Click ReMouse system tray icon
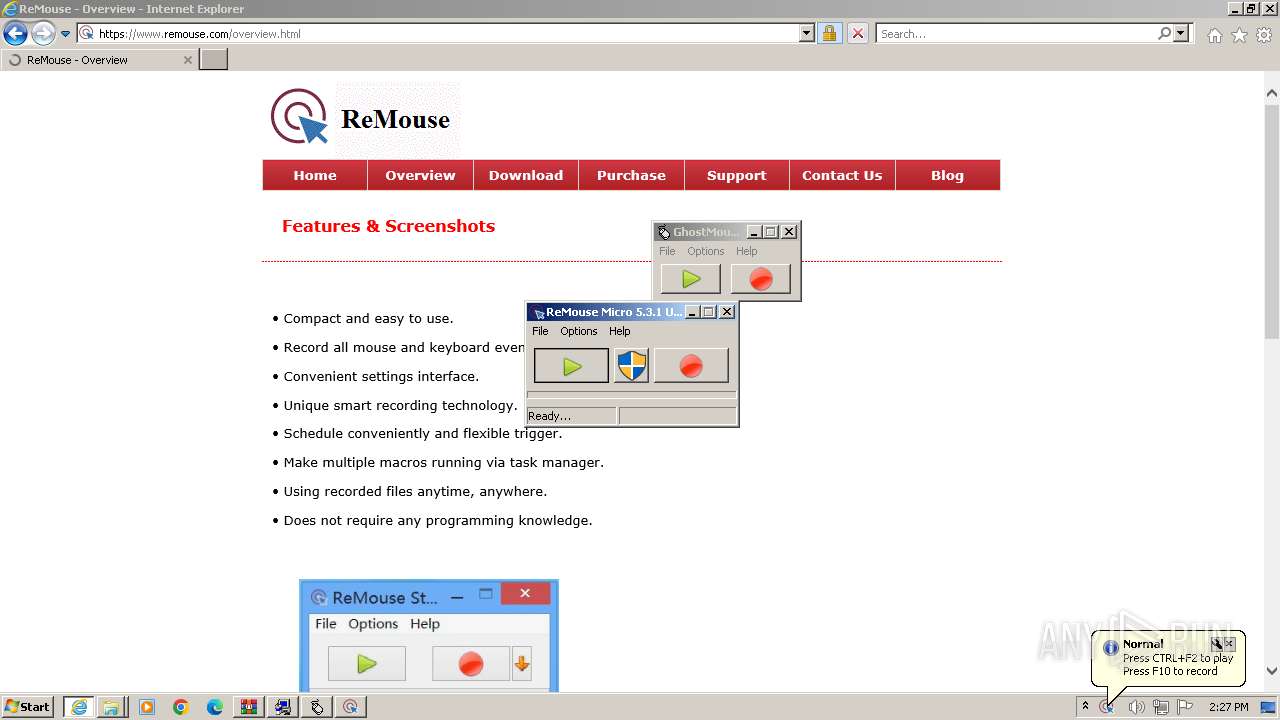 pos(1107,707)
